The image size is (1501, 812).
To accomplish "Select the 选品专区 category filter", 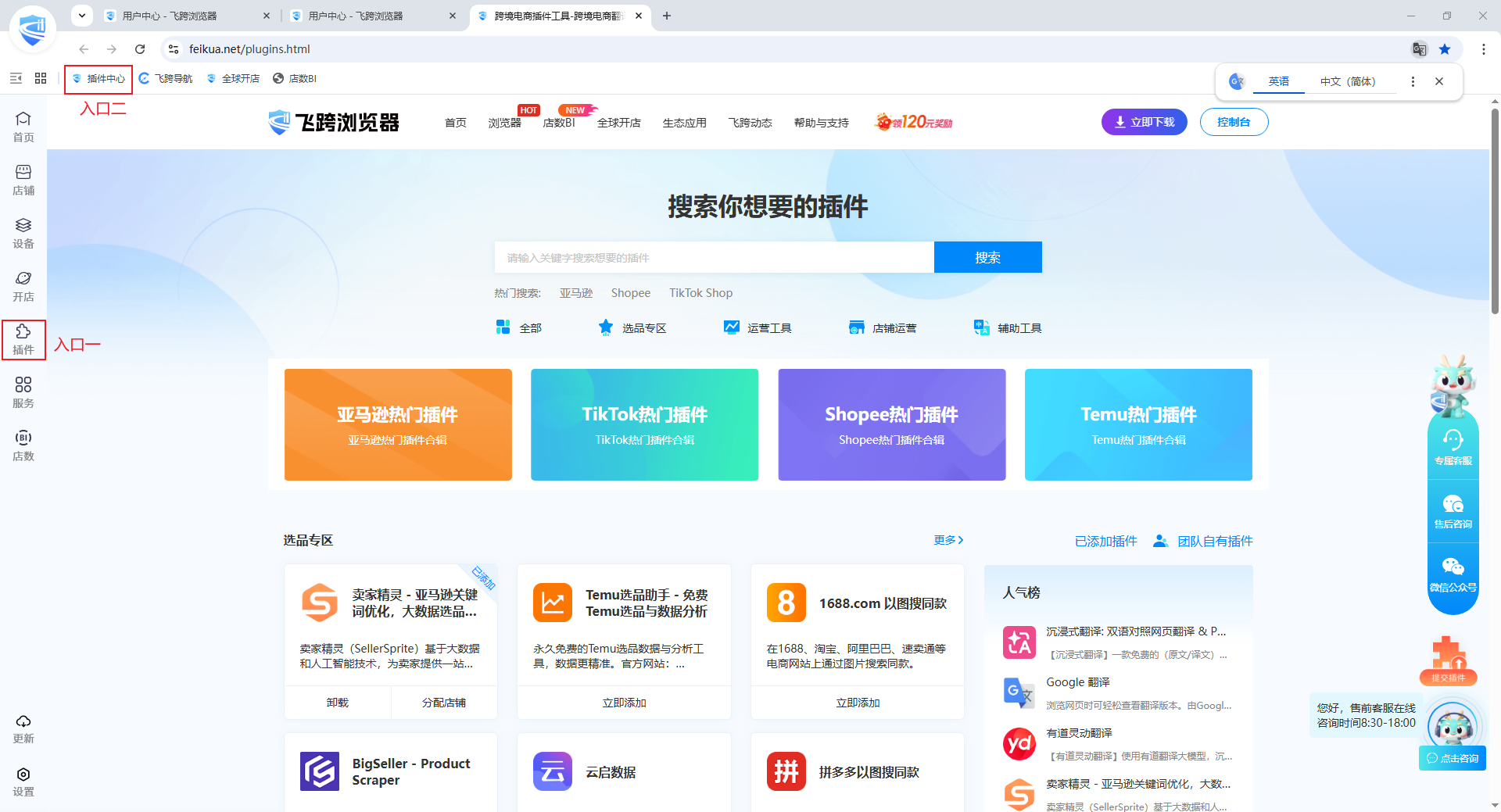I will (632, 327).
